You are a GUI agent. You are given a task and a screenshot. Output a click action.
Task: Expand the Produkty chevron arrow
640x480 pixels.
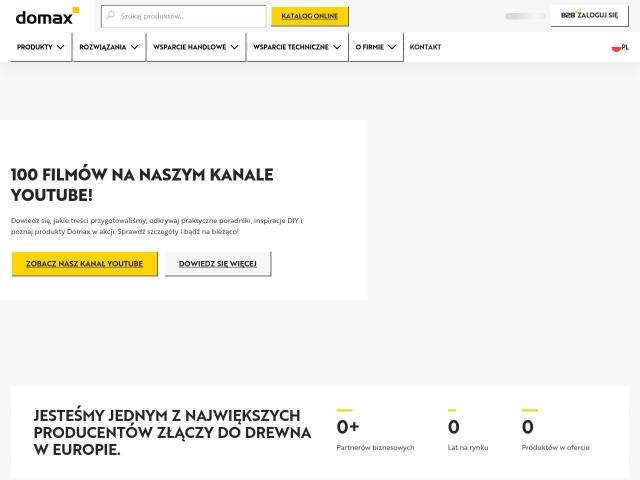60,47
